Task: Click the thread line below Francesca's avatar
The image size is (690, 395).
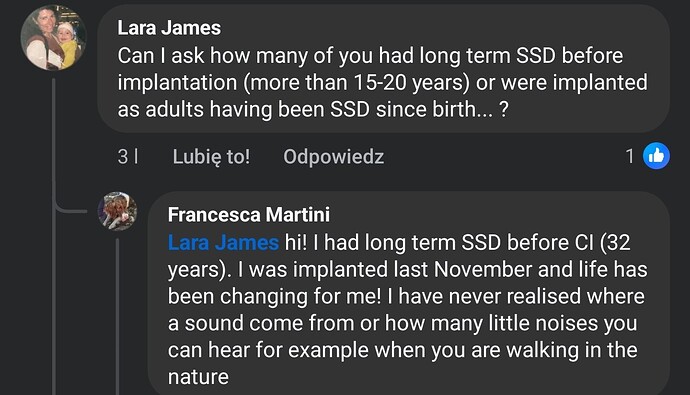Action: point(117,316)
